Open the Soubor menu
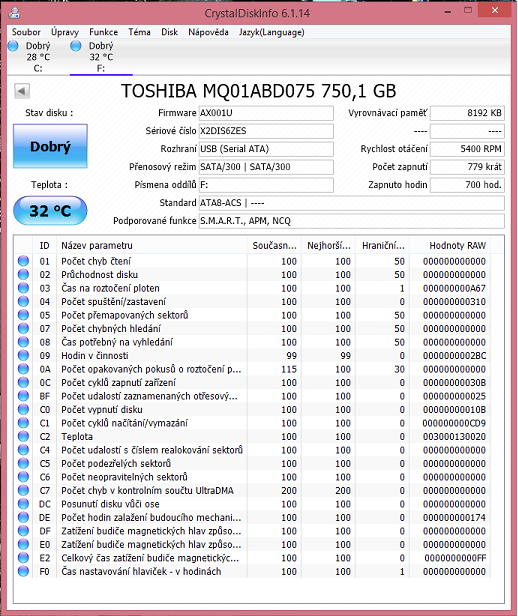Image resolution: width=518 pixels, height=616 pixels. pos(26,32)
